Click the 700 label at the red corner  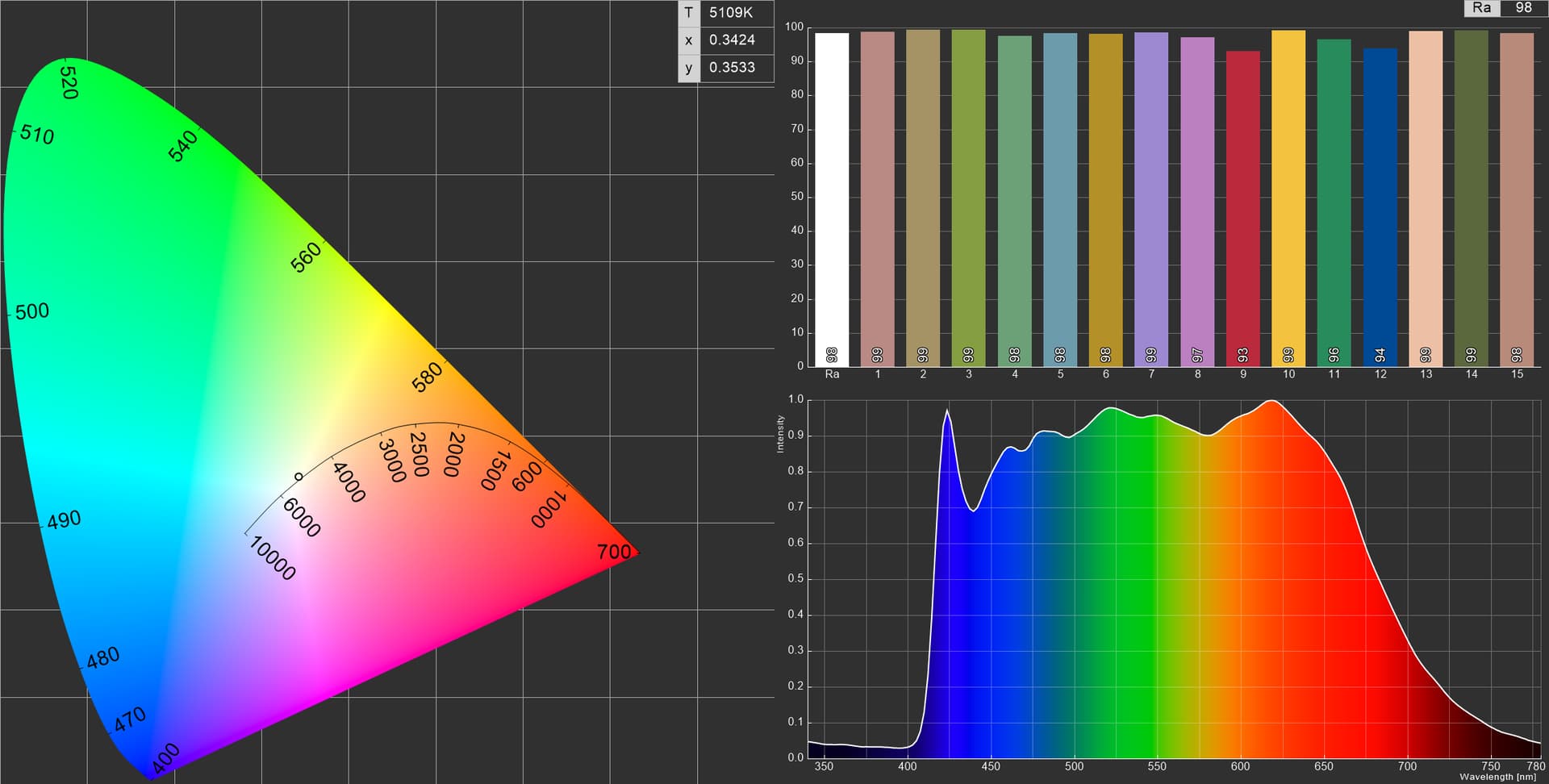coord(614,552)
